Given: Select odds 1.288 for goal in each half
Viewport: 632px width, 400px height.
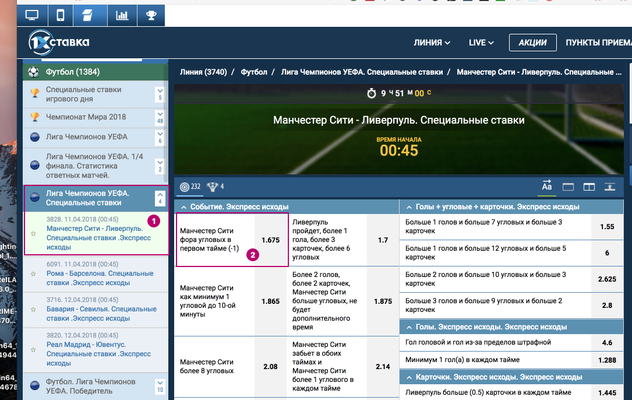Looking at the screenshot, I should coord(607,360).
